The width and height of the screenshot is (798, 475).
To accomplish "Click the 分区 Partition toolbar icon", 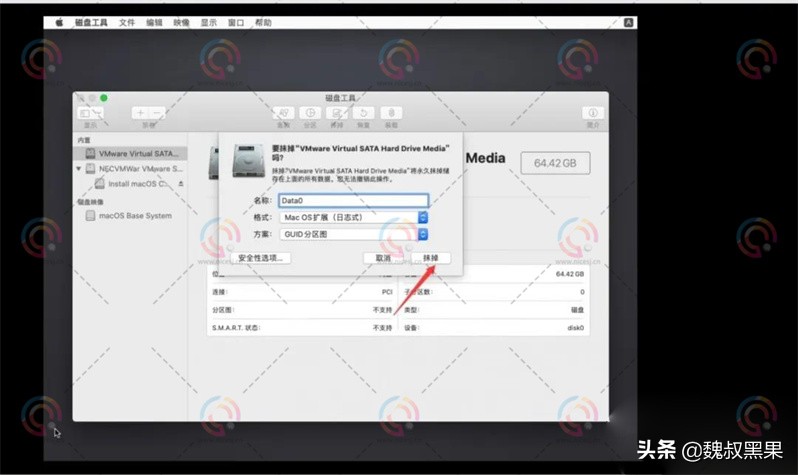I will pos(310,113).
